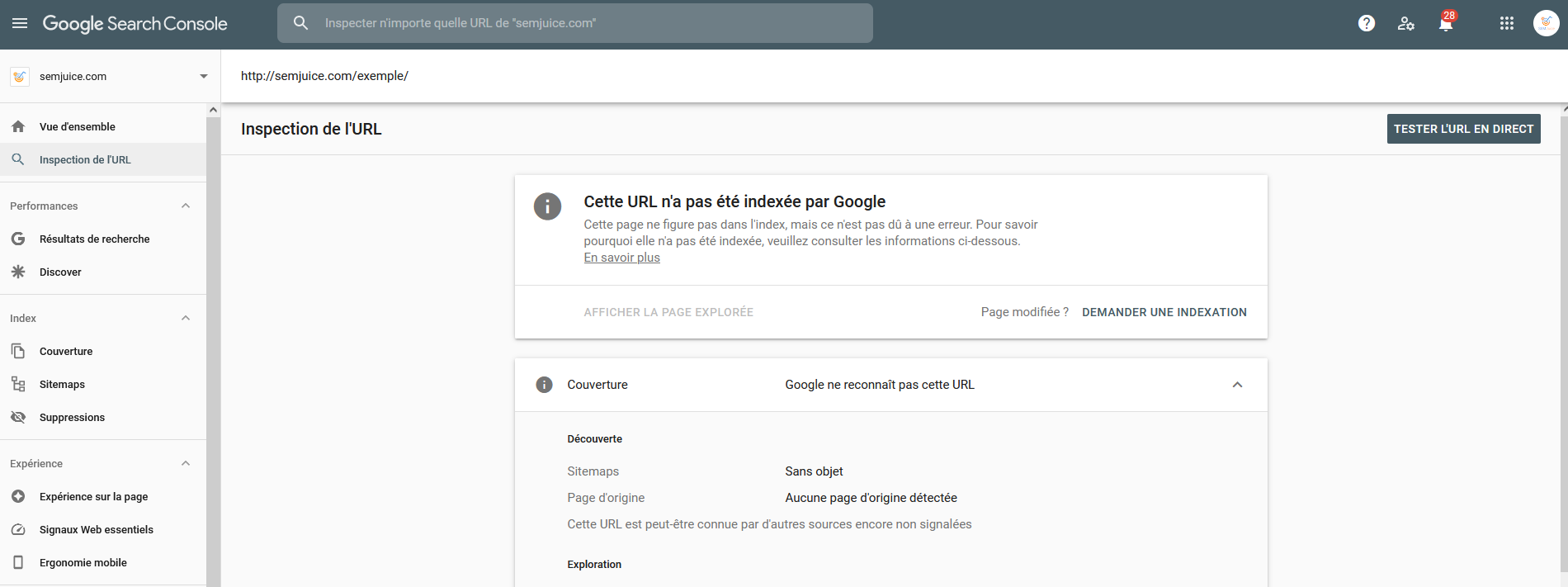Click the info icon in Couverture row

click(545, 385)
